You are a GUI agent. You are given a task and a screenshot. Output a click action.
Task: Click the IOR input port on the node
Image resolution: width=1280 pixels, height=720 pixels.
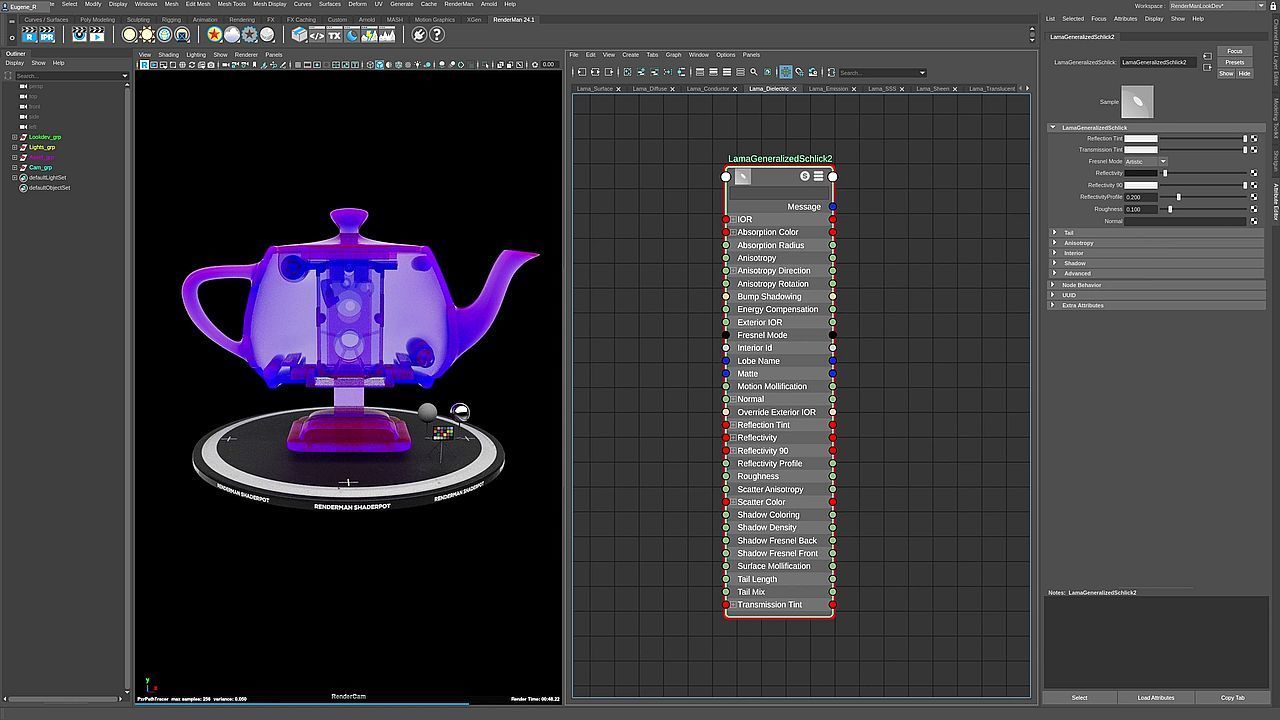click(x=726, y=219)
